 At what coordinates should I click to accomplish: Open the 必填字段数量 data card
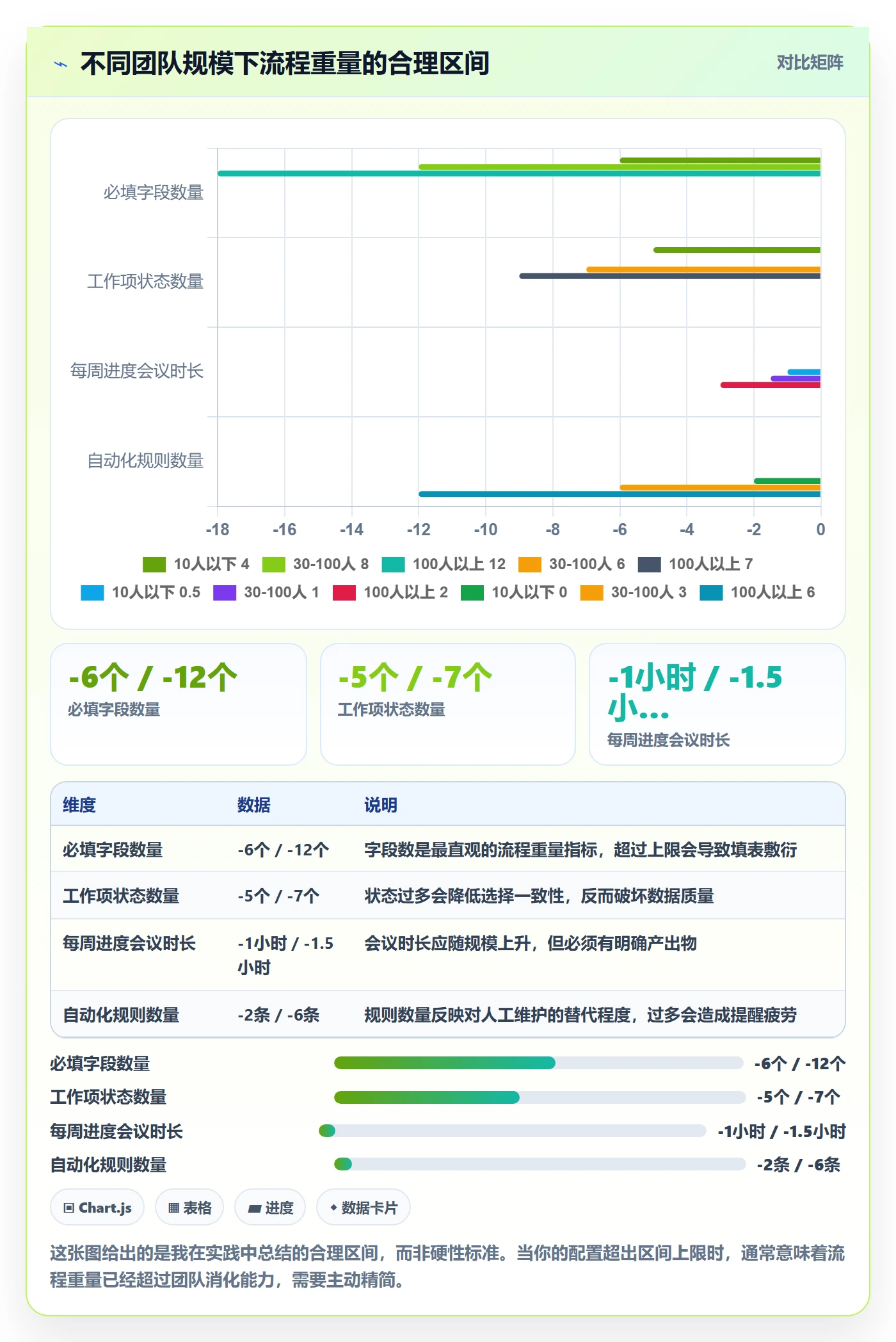179,704
